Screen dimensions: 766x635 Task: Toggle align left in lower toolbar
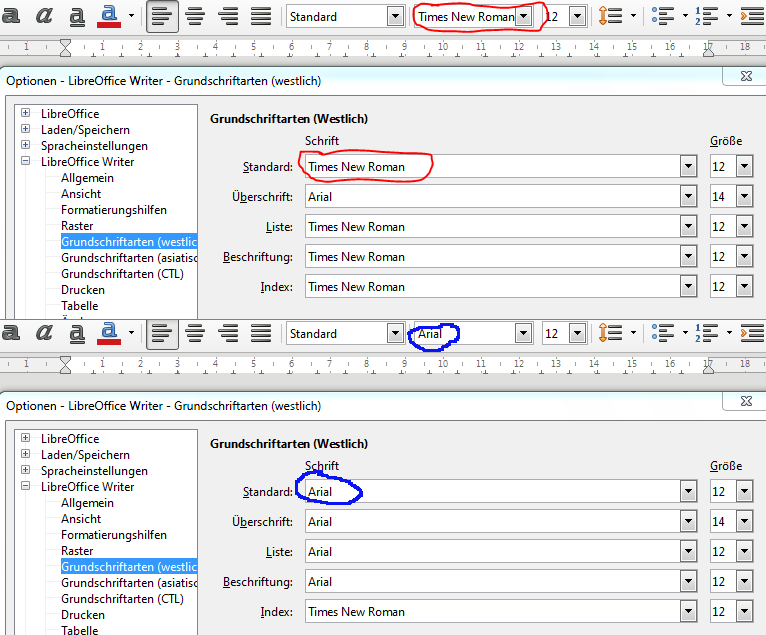point(162,334)
